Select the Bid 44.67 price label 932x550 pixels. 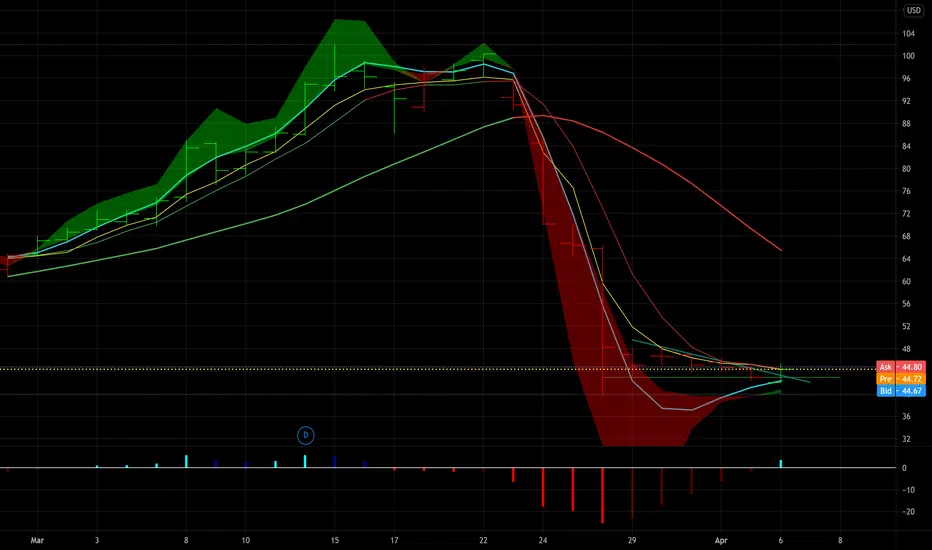click(x=901, y=391)
